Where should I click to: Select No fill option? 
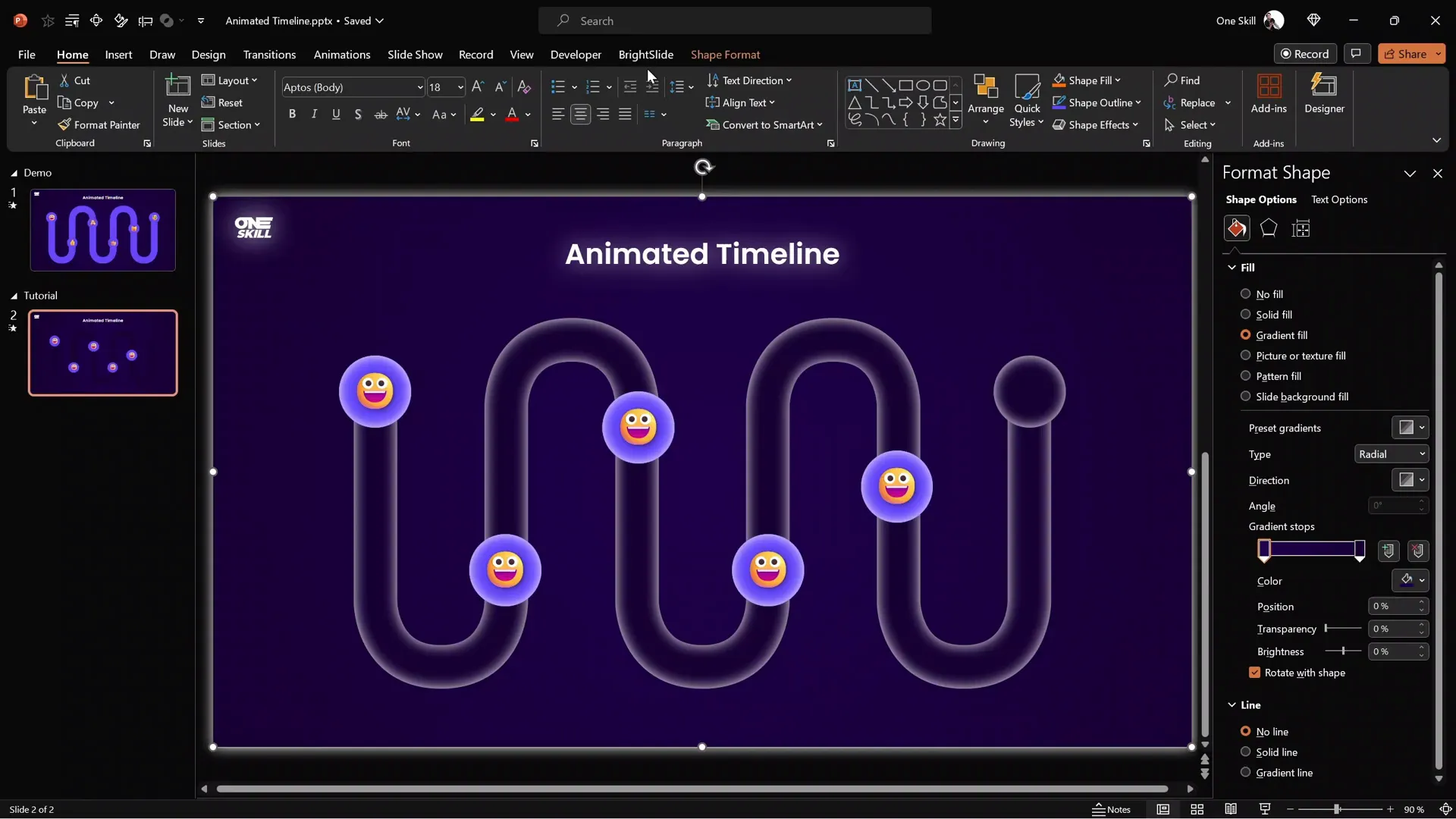pos(1262,294)
